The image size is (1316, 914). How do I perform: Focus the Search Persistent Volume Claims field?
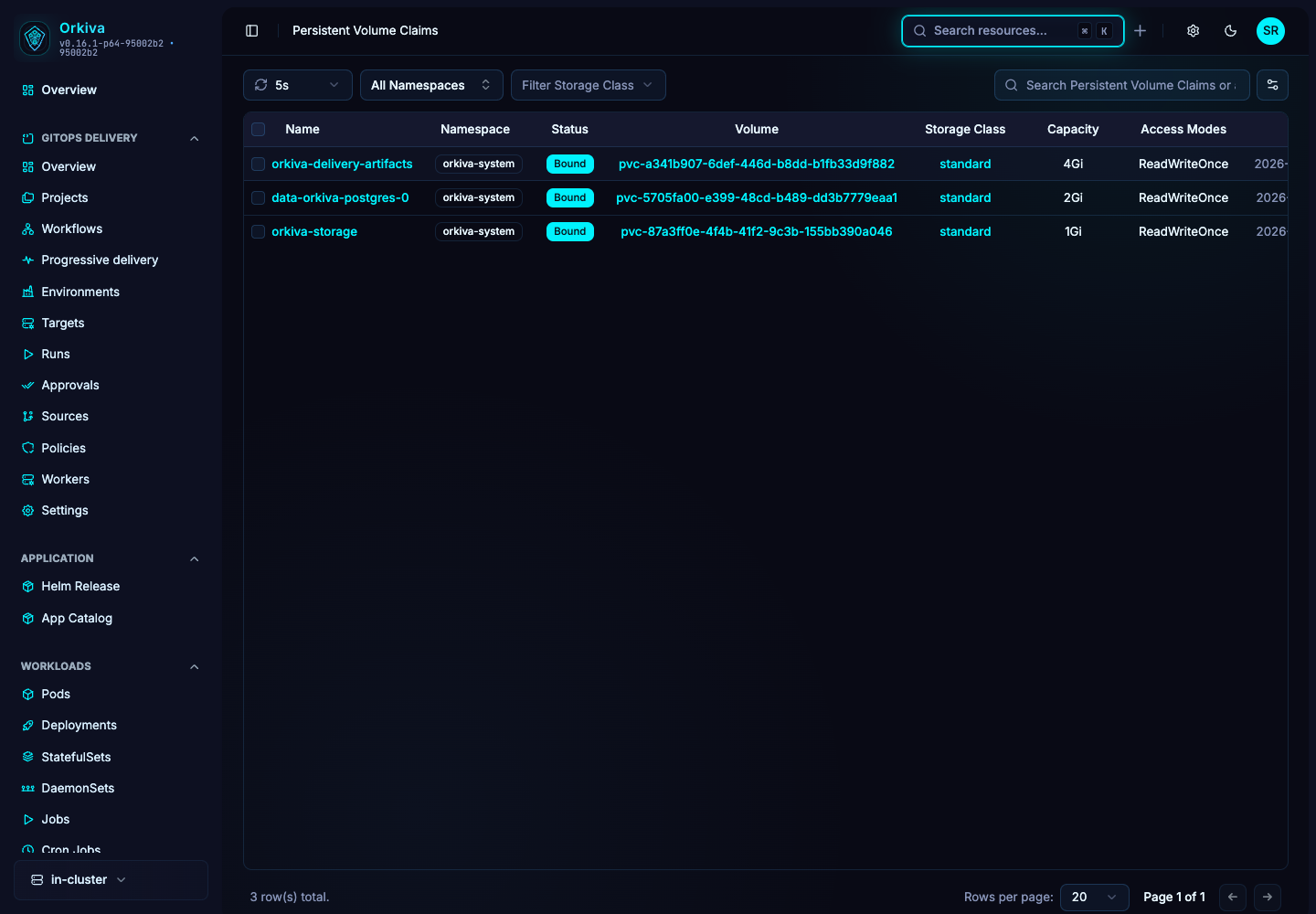[x=1122, y=85]
